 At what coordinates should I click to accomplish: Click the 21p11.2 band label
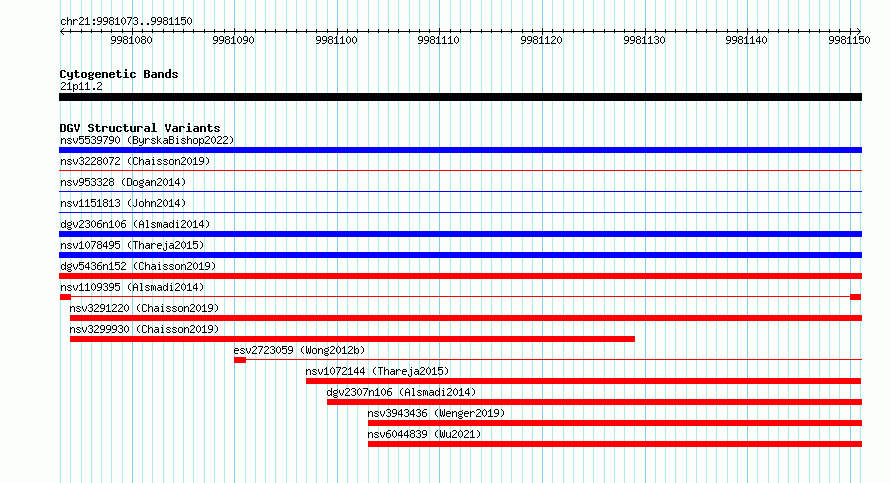[x=81, y=86]
